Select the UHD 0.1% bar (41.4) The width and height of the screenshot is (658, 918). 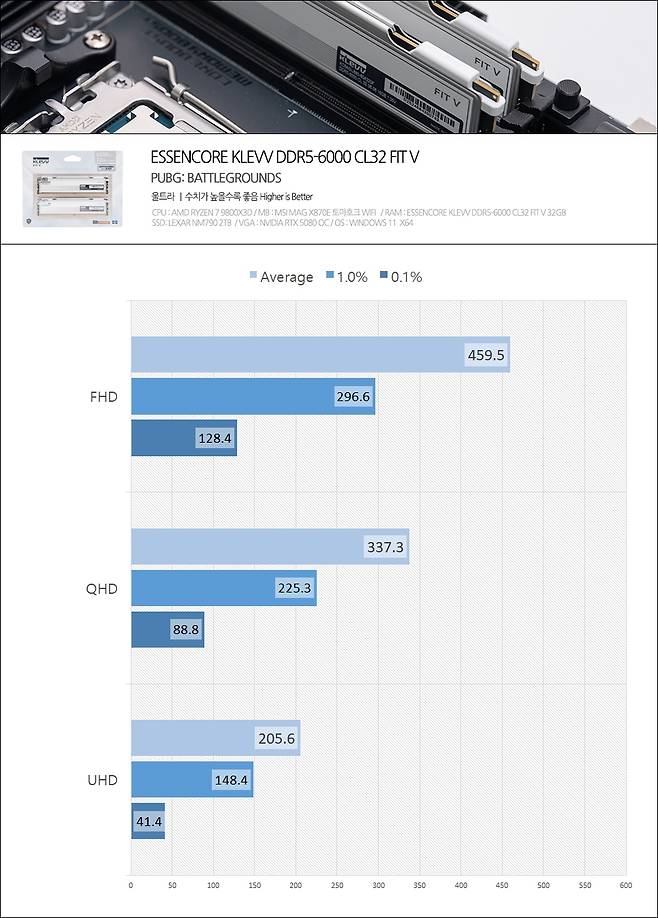point(148,821)
